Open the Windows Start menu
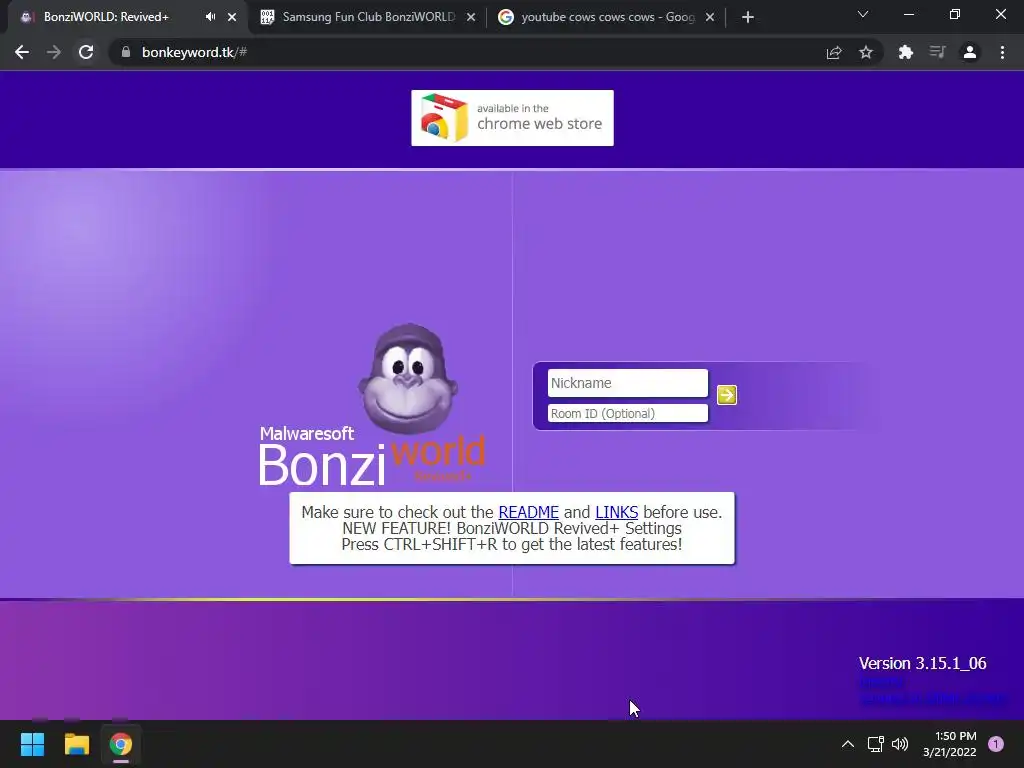The width and height of the screenshot is (1024, 768). tap(32, 744)
